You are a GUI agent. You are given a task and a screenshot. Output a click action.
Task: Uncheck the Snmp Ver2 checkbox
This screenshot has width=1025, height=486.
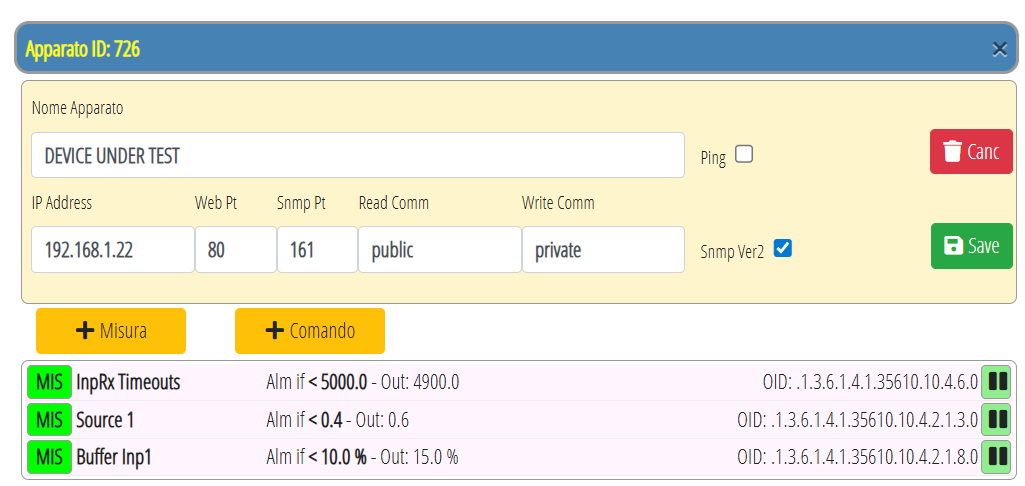pyautogui.click(x=783, y=249)
